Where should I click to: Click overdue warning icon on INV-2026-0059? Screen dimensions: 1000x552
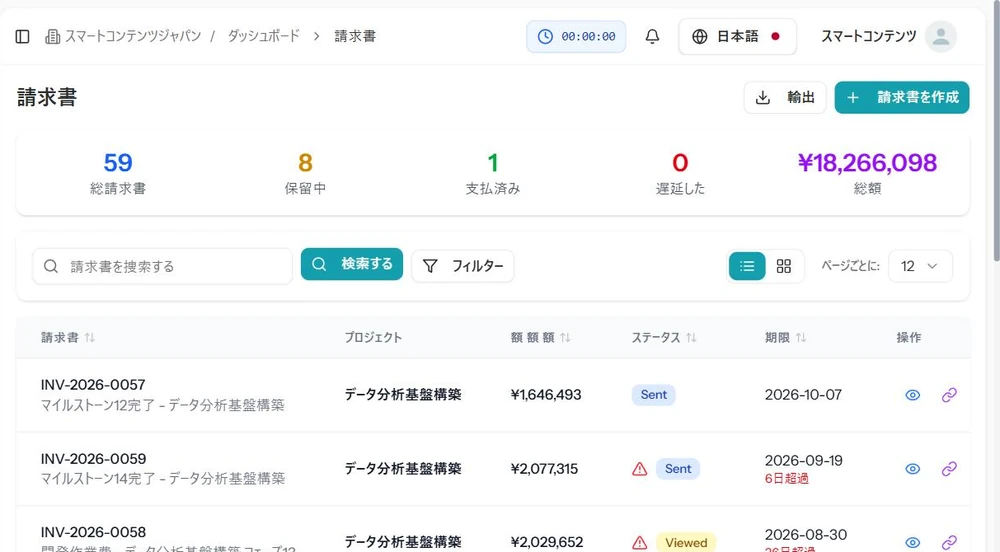point(640,469)
